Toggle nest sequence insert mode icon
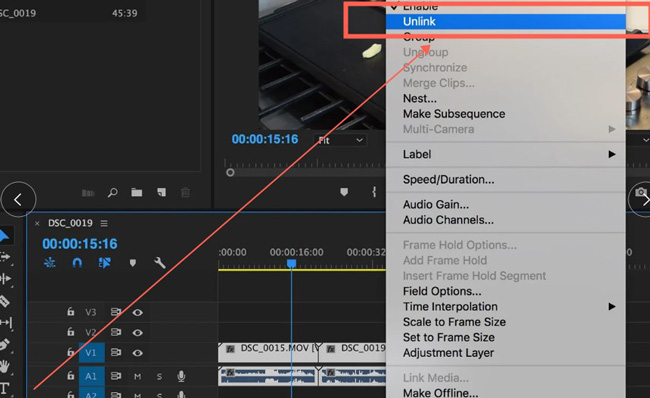This screenshot has height=398, width=650. (x=50, y=262)
